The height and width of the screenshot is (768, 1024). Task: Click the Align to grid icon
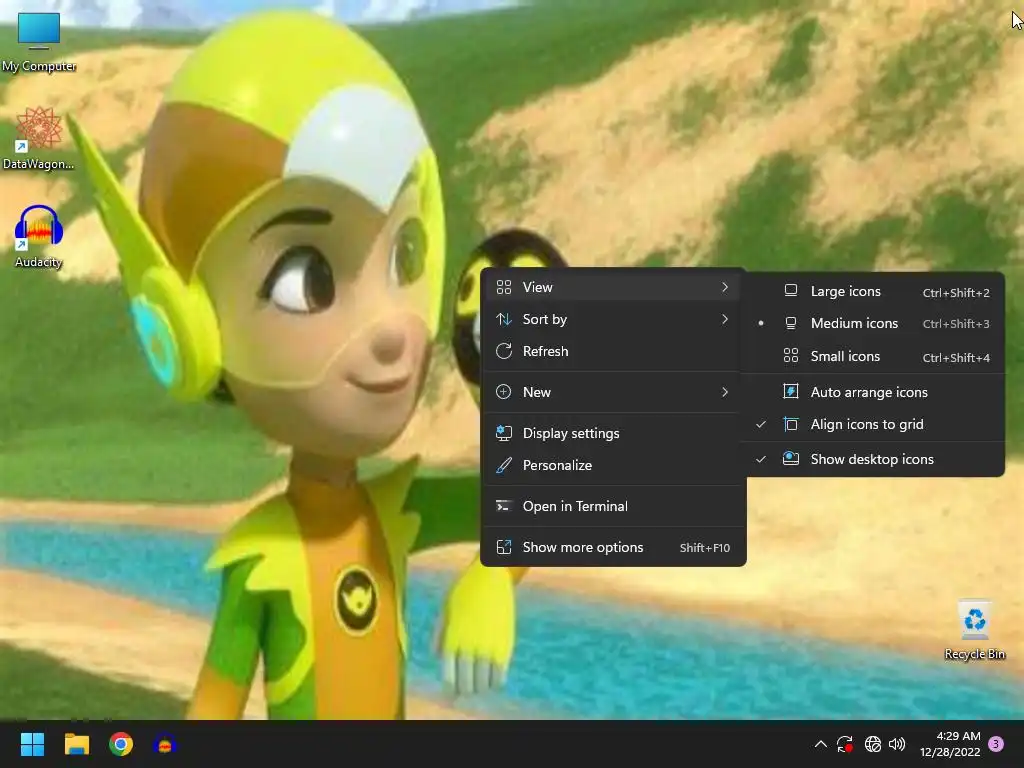(x=791, y=424)
